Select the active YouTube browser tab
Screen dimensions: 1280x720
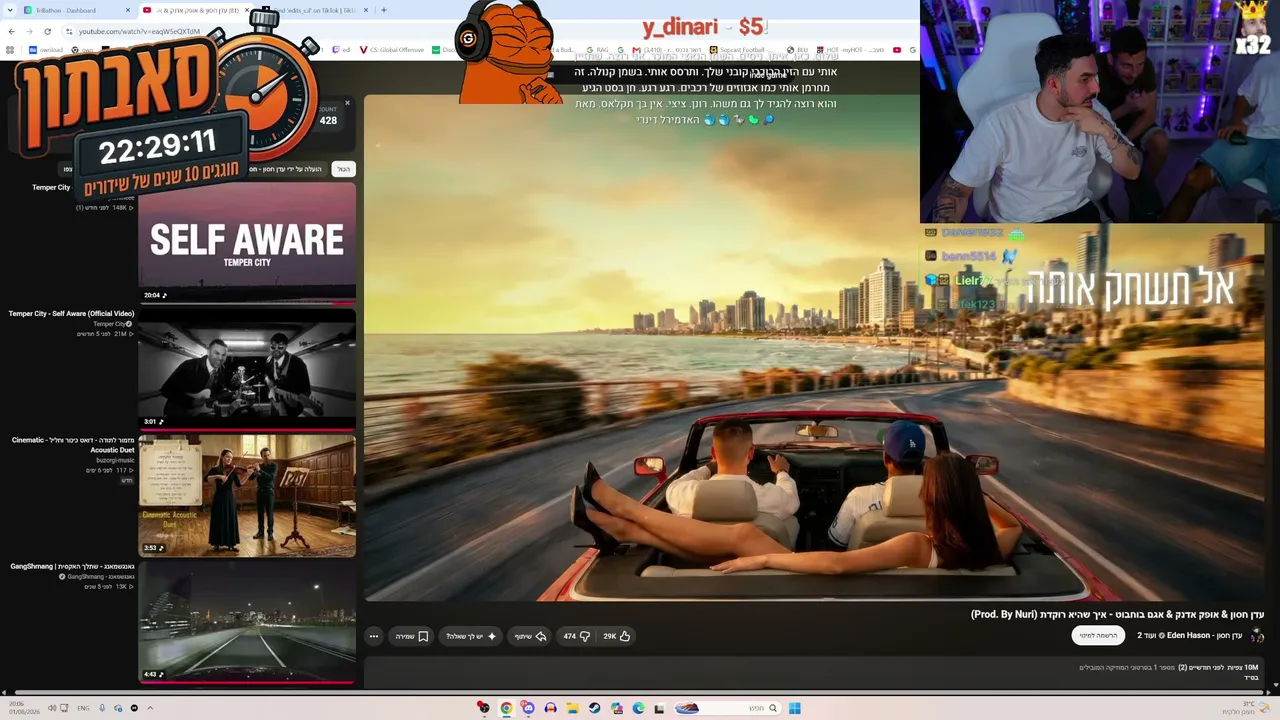(197, 10)
